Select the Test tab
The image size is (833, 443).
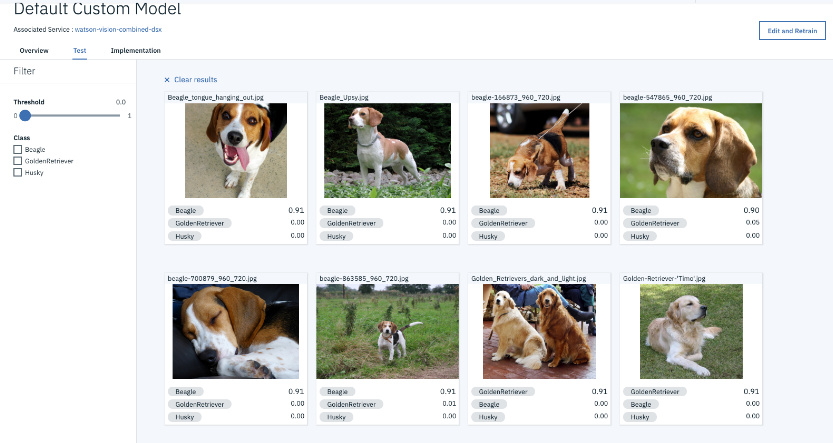pos(80,50)
